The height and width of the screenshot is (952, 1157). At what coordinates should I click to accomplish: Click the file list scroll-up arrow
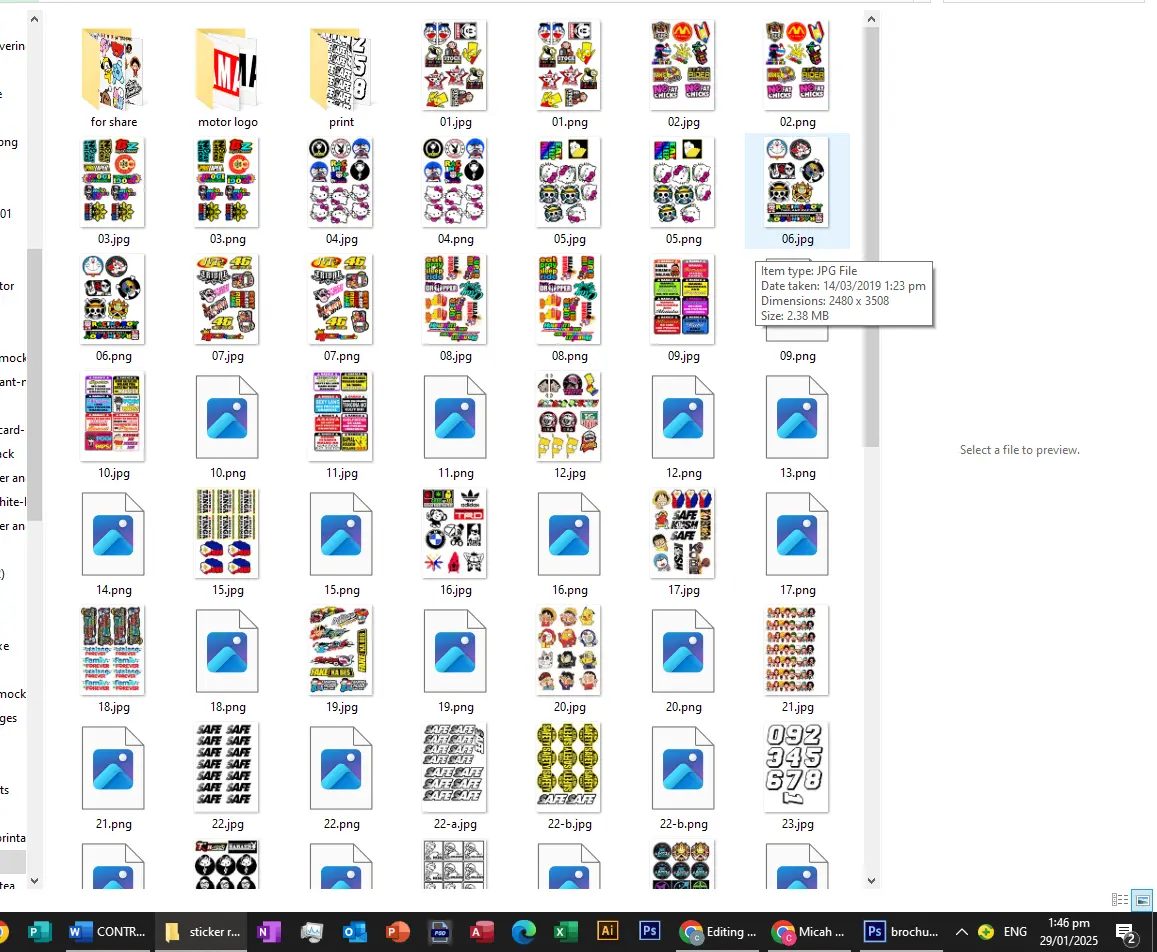[x=871, y=19]
